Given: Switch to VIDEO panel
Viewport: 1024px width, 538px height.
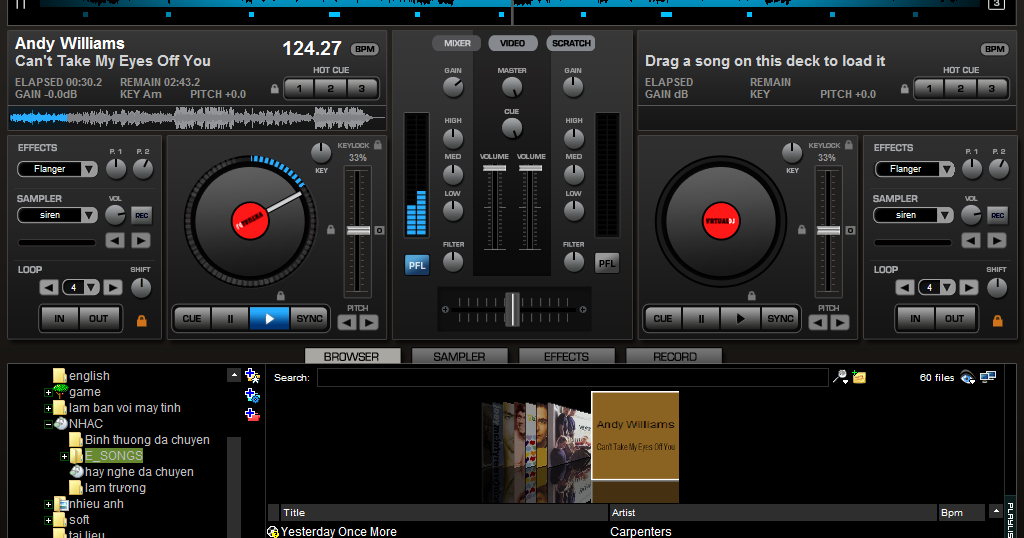Looking at the screenshot, I should coord(513,43).
